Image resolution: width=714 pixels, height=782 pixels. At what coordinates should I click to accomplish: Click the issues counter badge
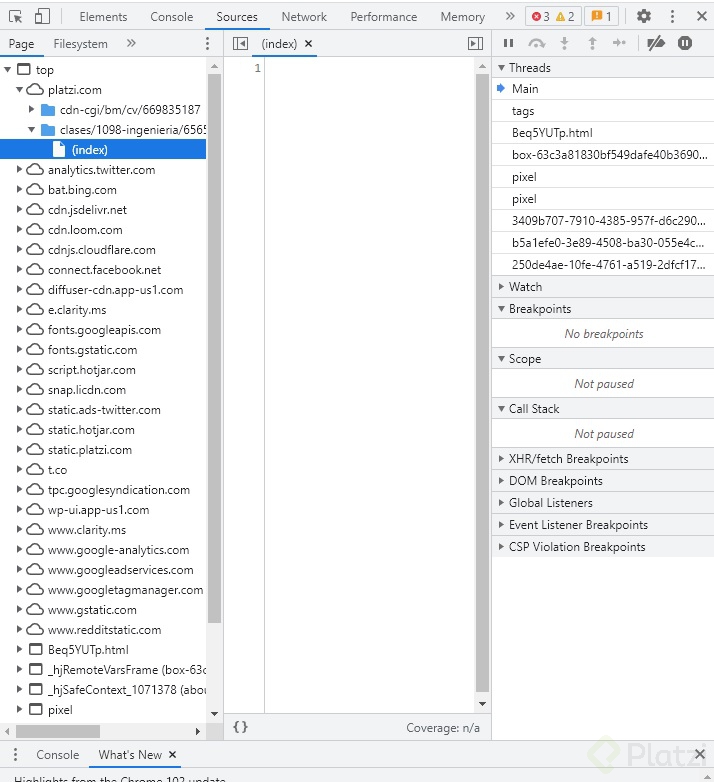click(601, 16)
